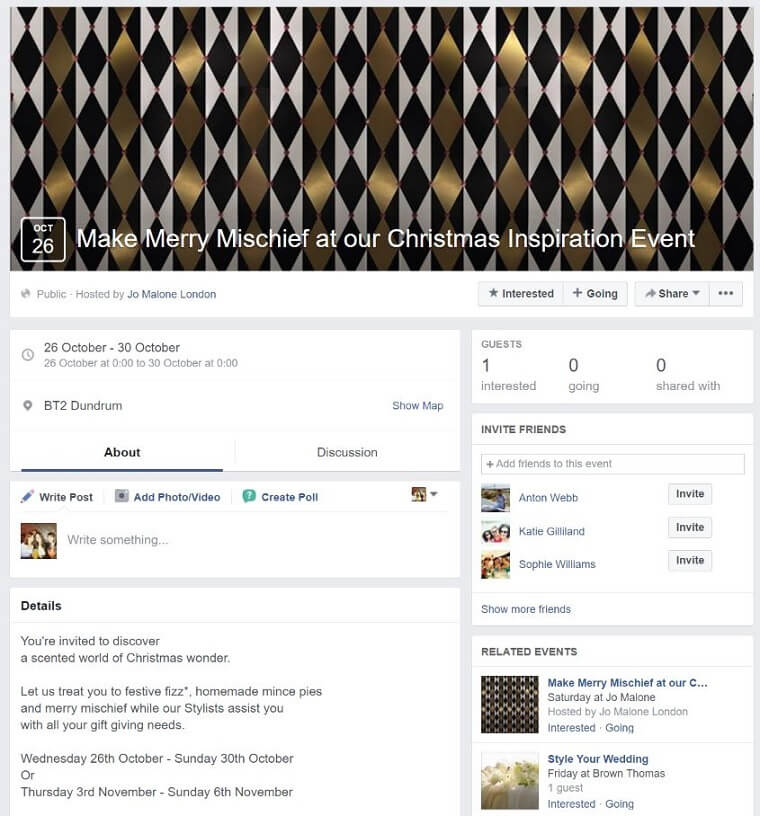Switch to the Discussion tab
760x816 pixels.
[x=347, y=452]
